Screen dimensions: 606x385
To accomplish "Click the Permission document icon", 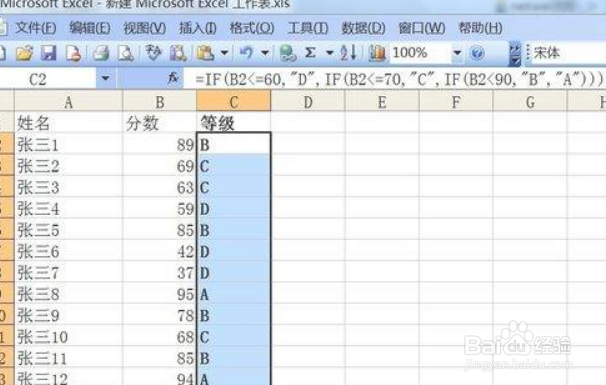I will point(73,53).
